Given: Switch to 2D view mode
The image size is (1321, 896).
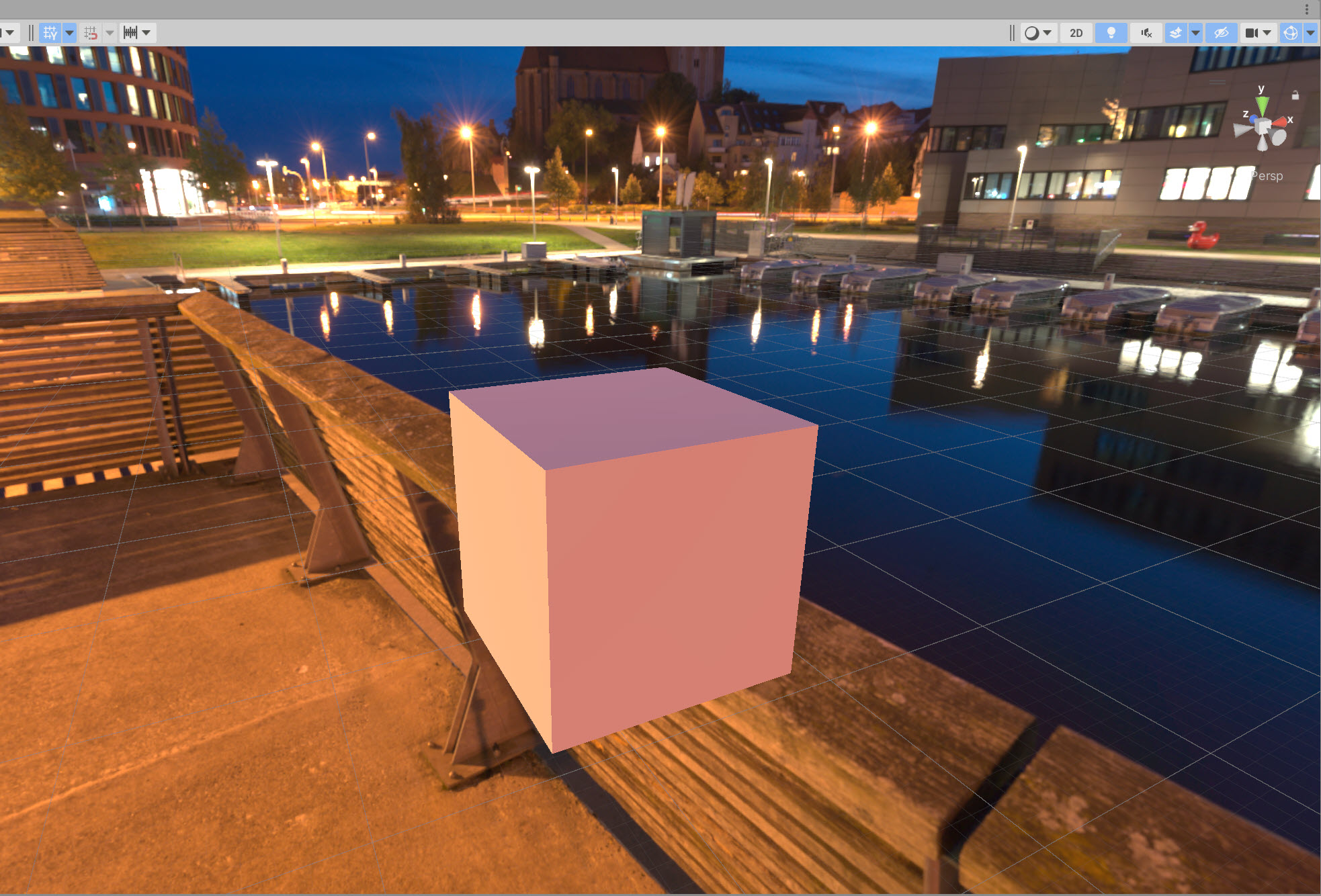Looking at the screenshot, I should (1076, 33).
